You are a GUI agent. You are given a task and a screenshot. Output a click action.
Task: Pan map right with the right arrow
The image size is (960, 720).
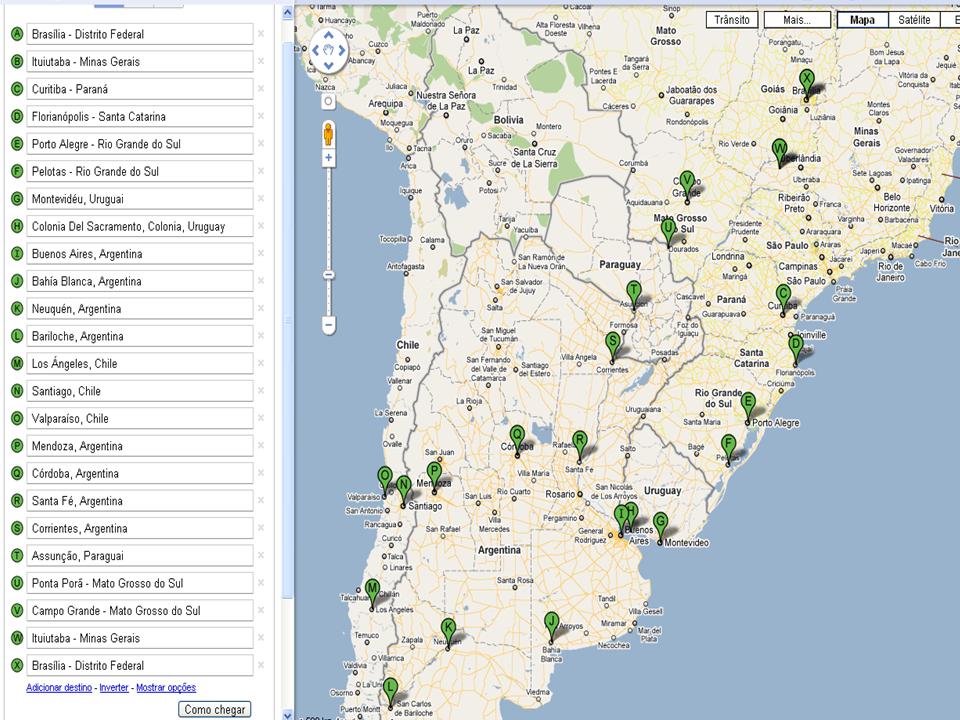click(x=341, y=48)
